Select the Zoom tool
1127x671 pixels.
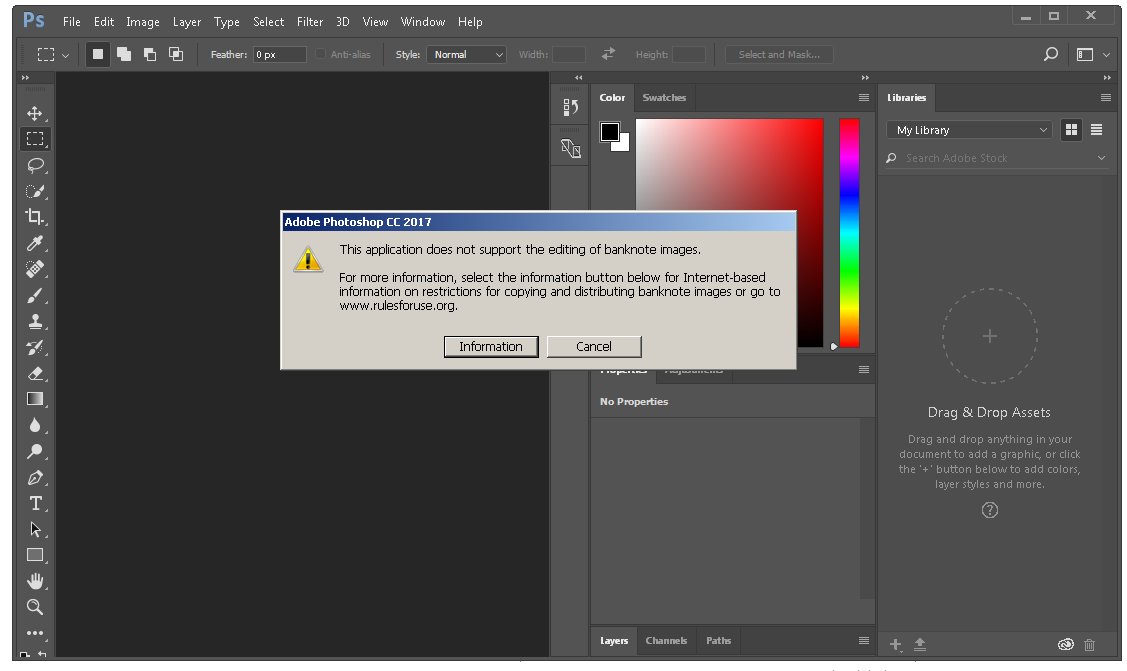[34, 607]
